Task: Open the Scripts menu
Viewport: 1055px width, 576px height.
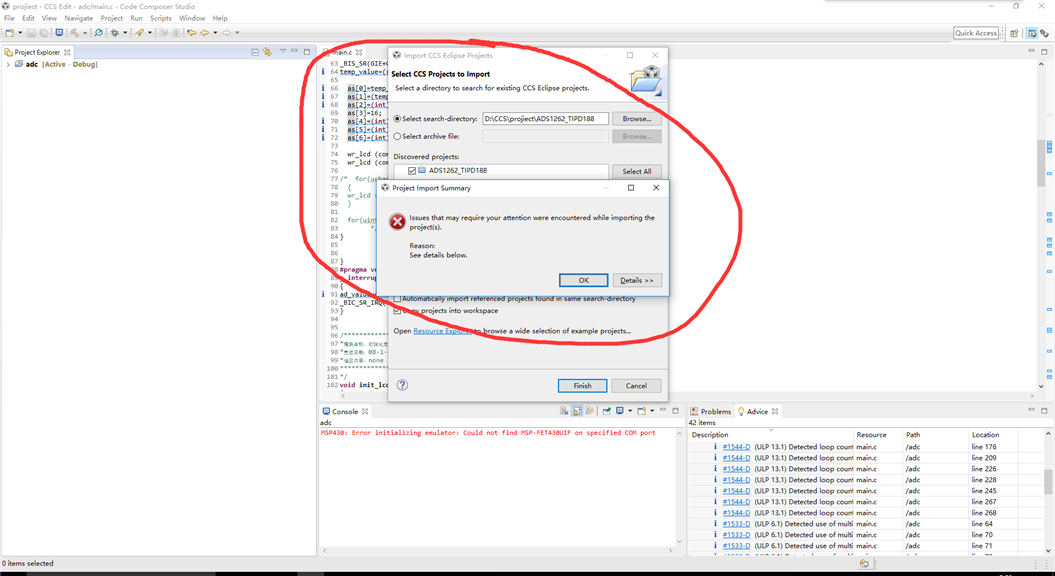Action: coord(161,18)
